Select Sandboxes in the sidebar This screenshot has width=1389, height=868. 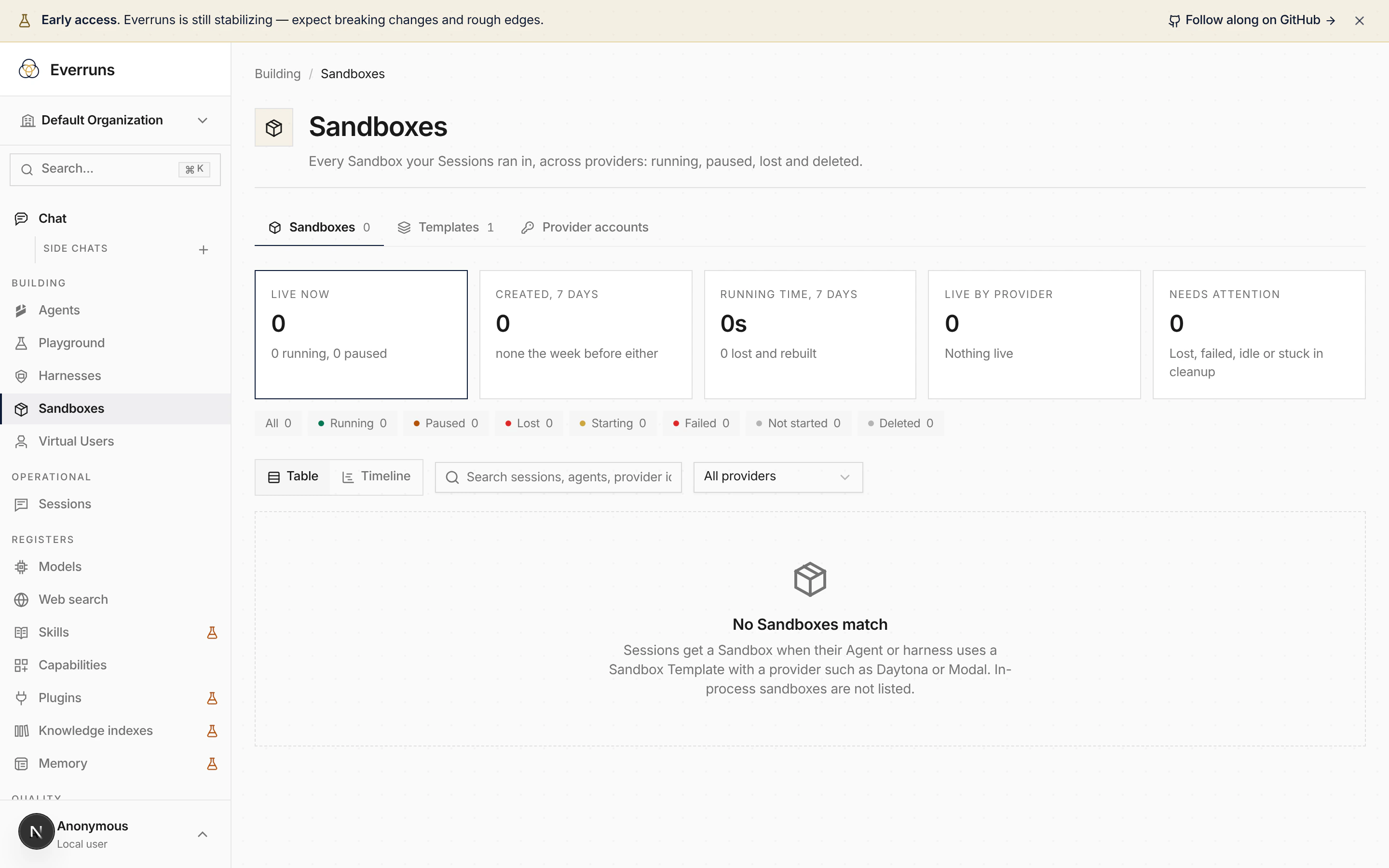pyautogui.click(x=115, y=409)
